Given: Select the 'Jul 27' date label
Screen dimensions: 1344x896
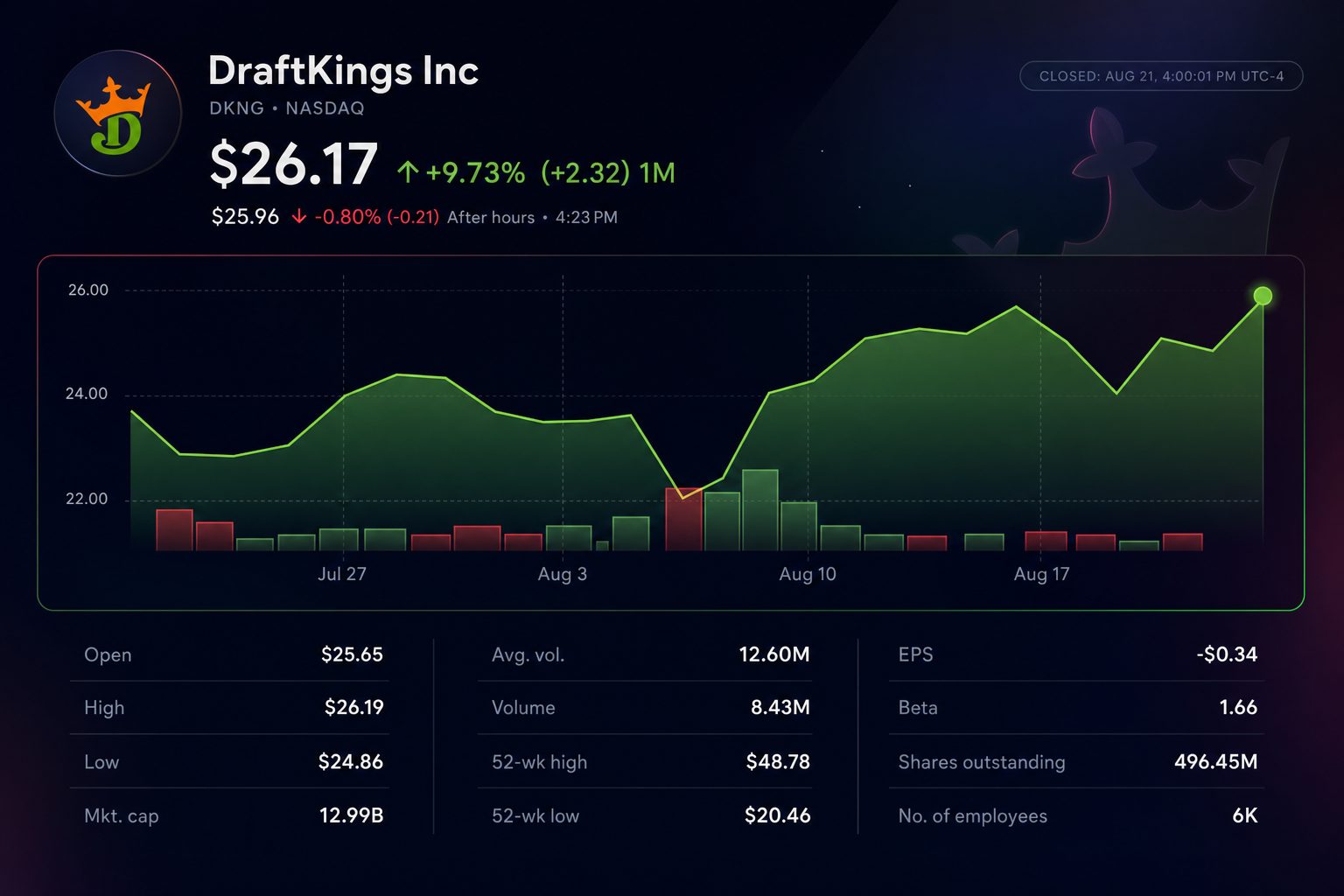Looking at the screenshot, I should [x=342, y=574].
